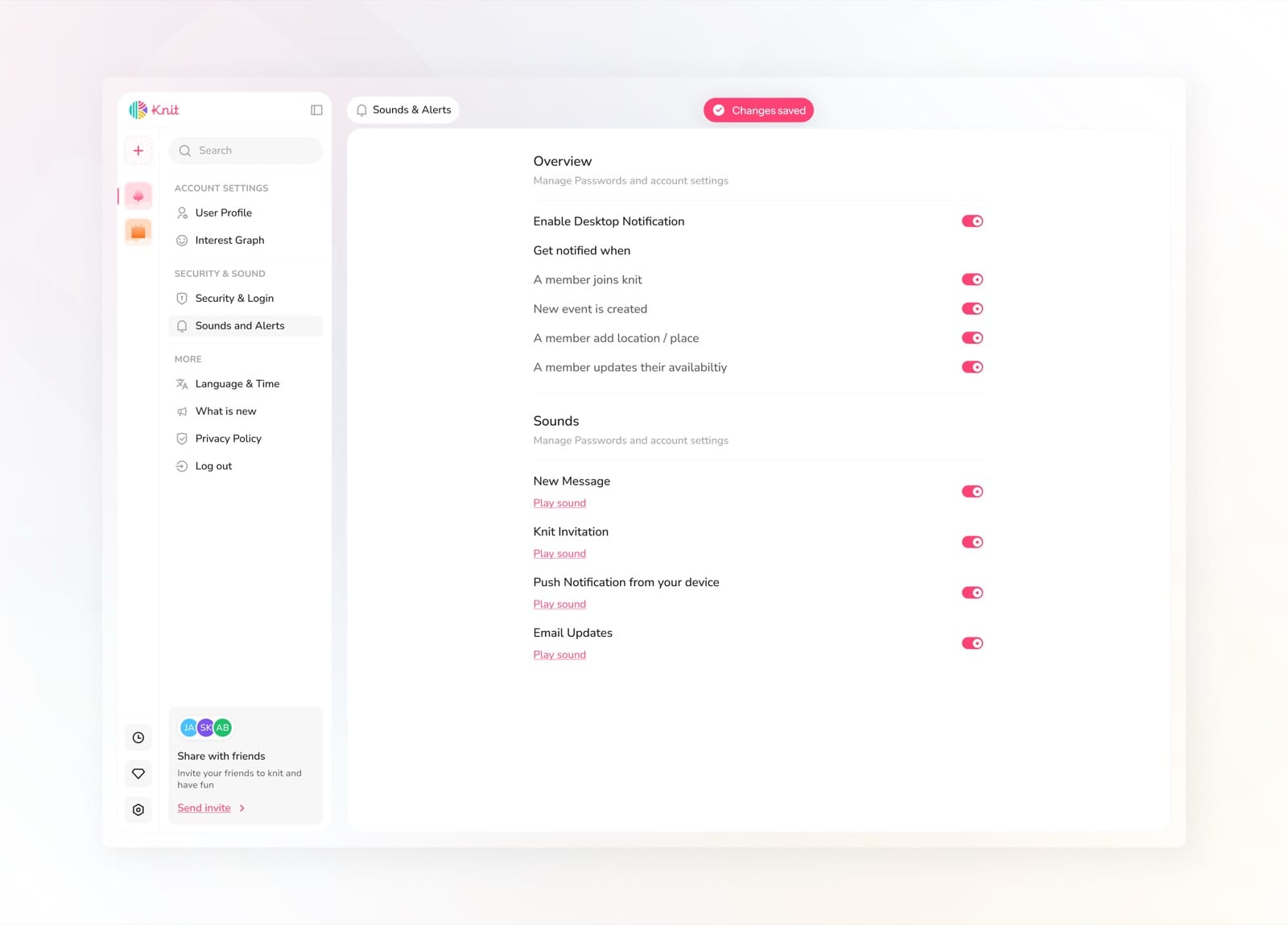Select the orange workspace icon
1288x925 pixels.
[x=138, y=232]
